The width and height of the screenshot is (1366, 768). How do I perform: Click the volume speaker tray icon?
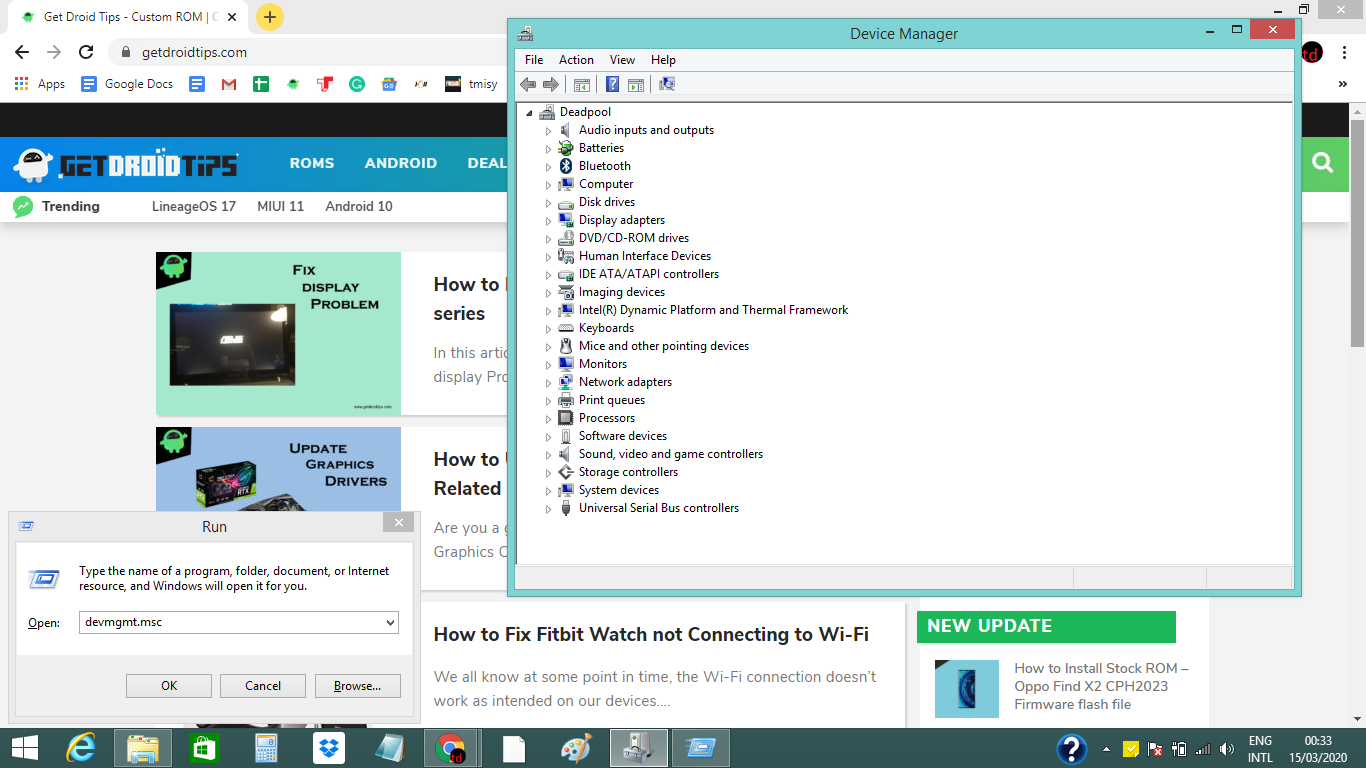tap(1227, 749)
